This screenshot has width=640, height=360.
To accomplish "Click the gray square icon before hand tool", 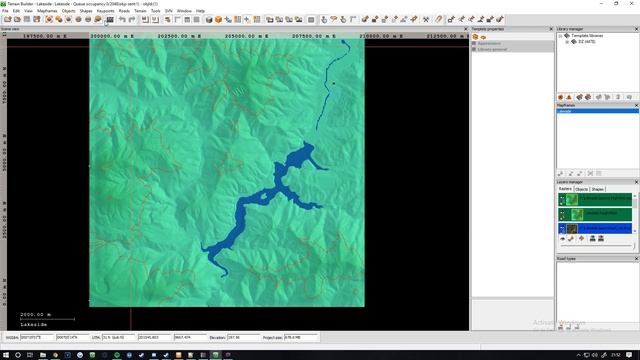I will point(311,19).
